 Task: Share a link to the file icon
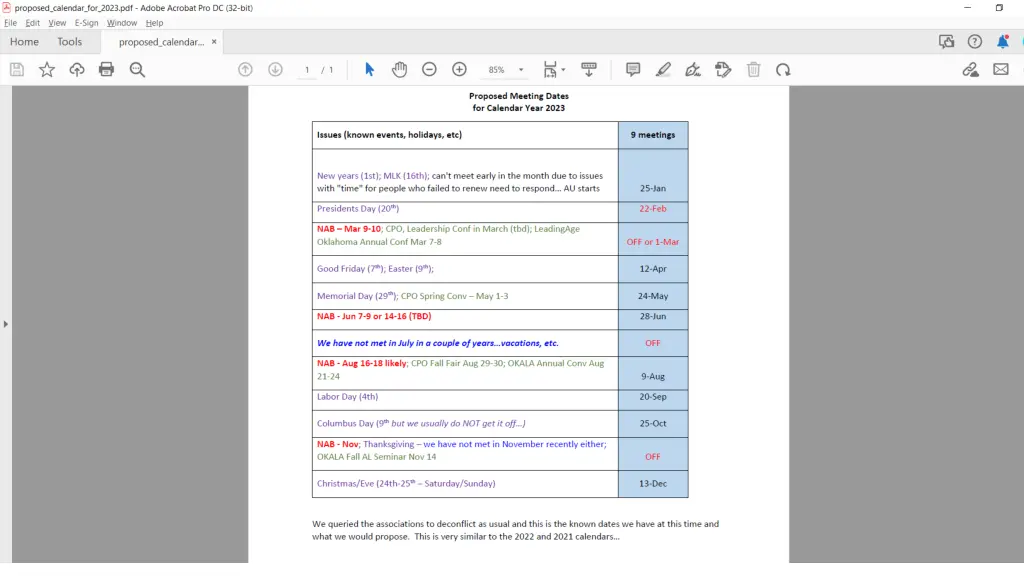click(x=970, y=69)
